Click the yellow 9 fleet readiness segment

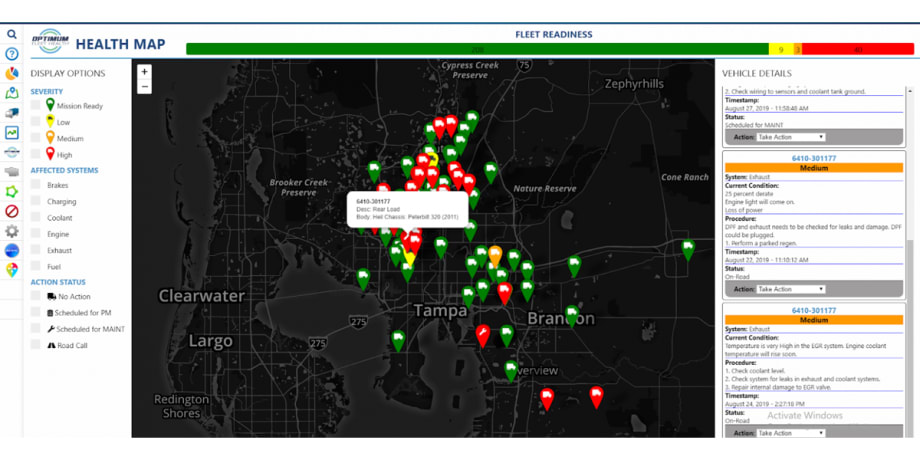click(781, 50)
